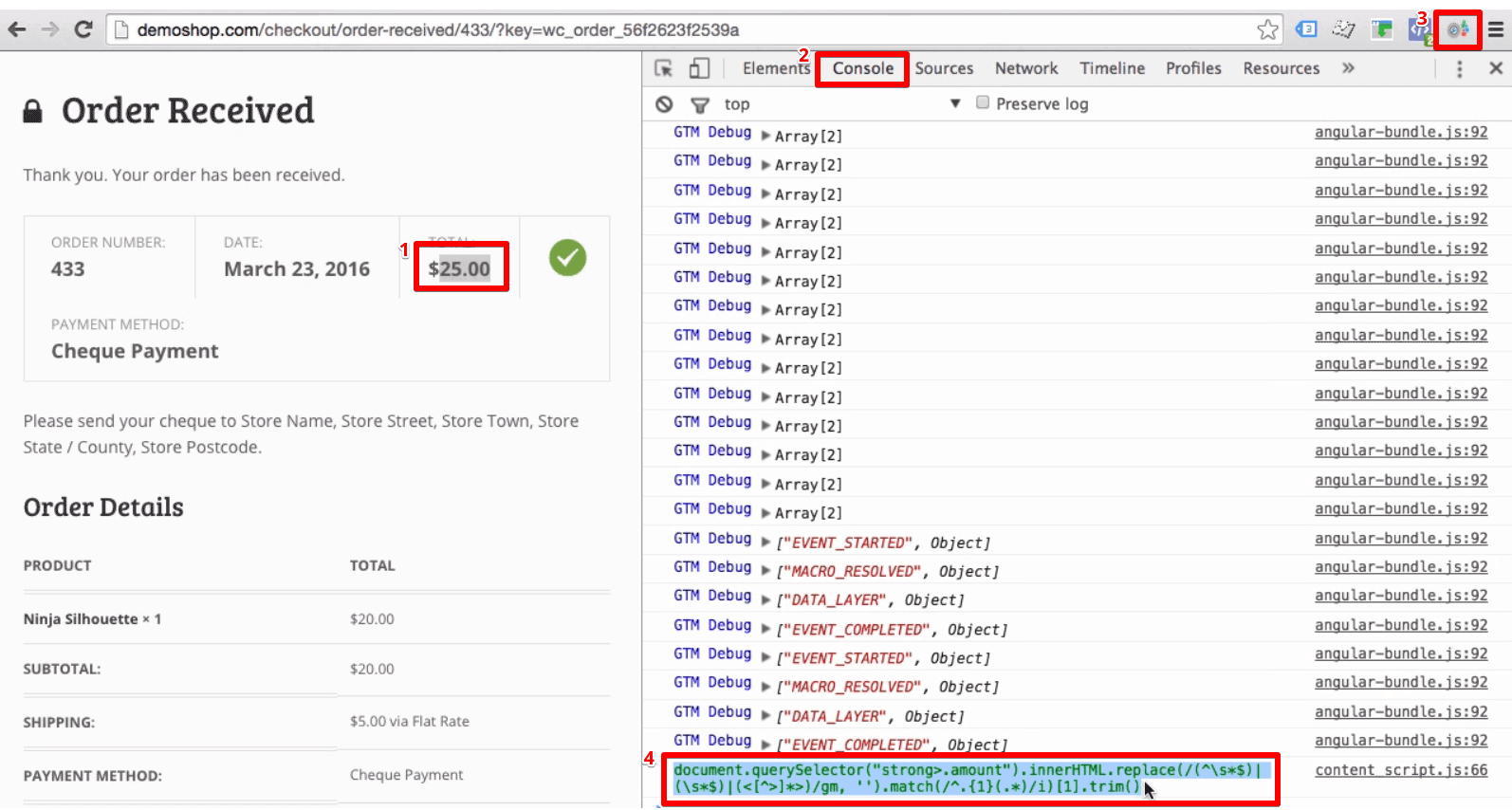Click the browser address bar URL

[436, 29]
